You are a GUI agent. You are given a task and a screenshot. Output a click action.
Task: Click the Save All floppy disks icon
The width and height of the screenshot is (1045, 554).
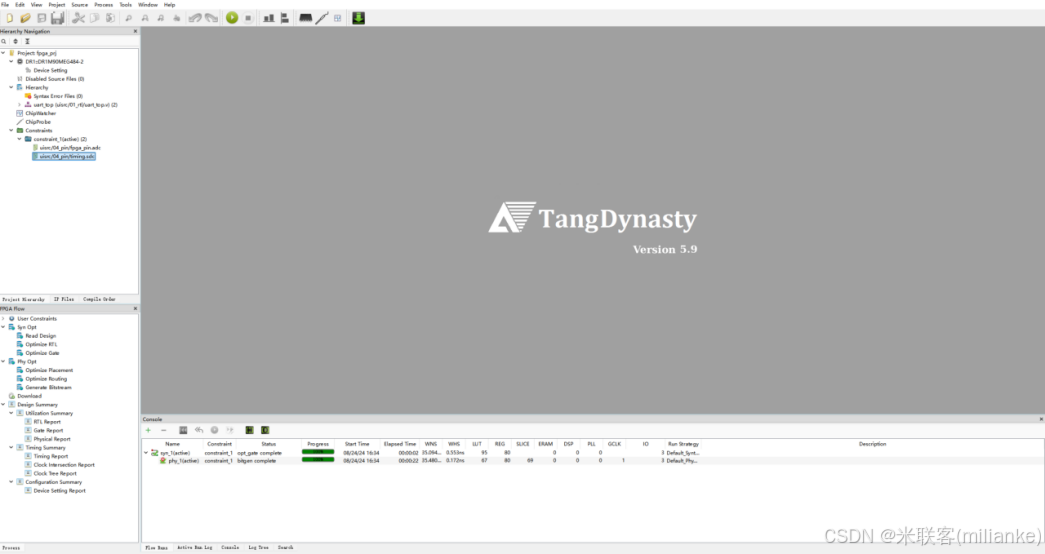(x=58, y=18)
